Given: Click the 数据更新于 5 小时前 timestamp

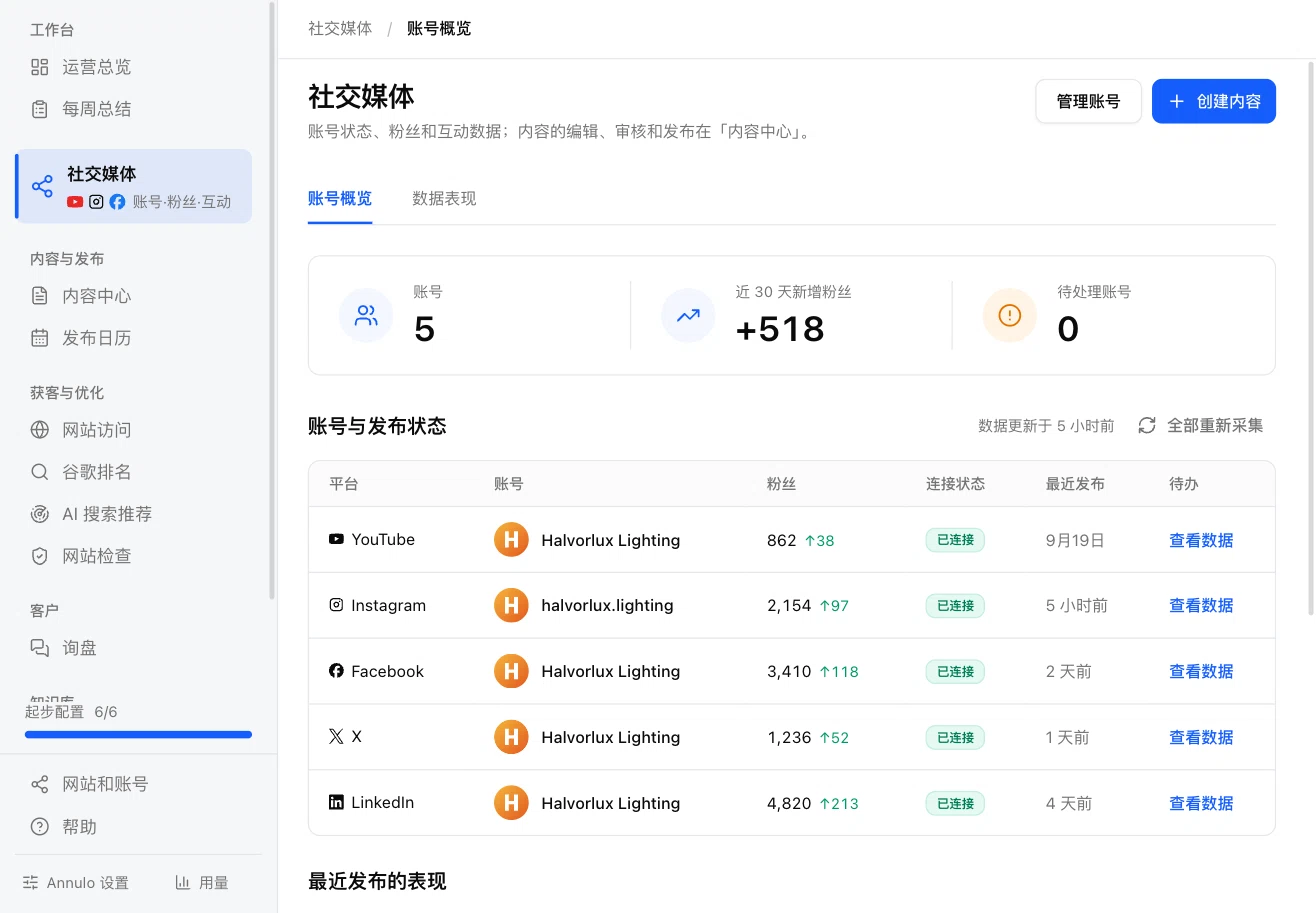Looking at the screenshot, I should pyautogui.click(x=1046, y=426).
